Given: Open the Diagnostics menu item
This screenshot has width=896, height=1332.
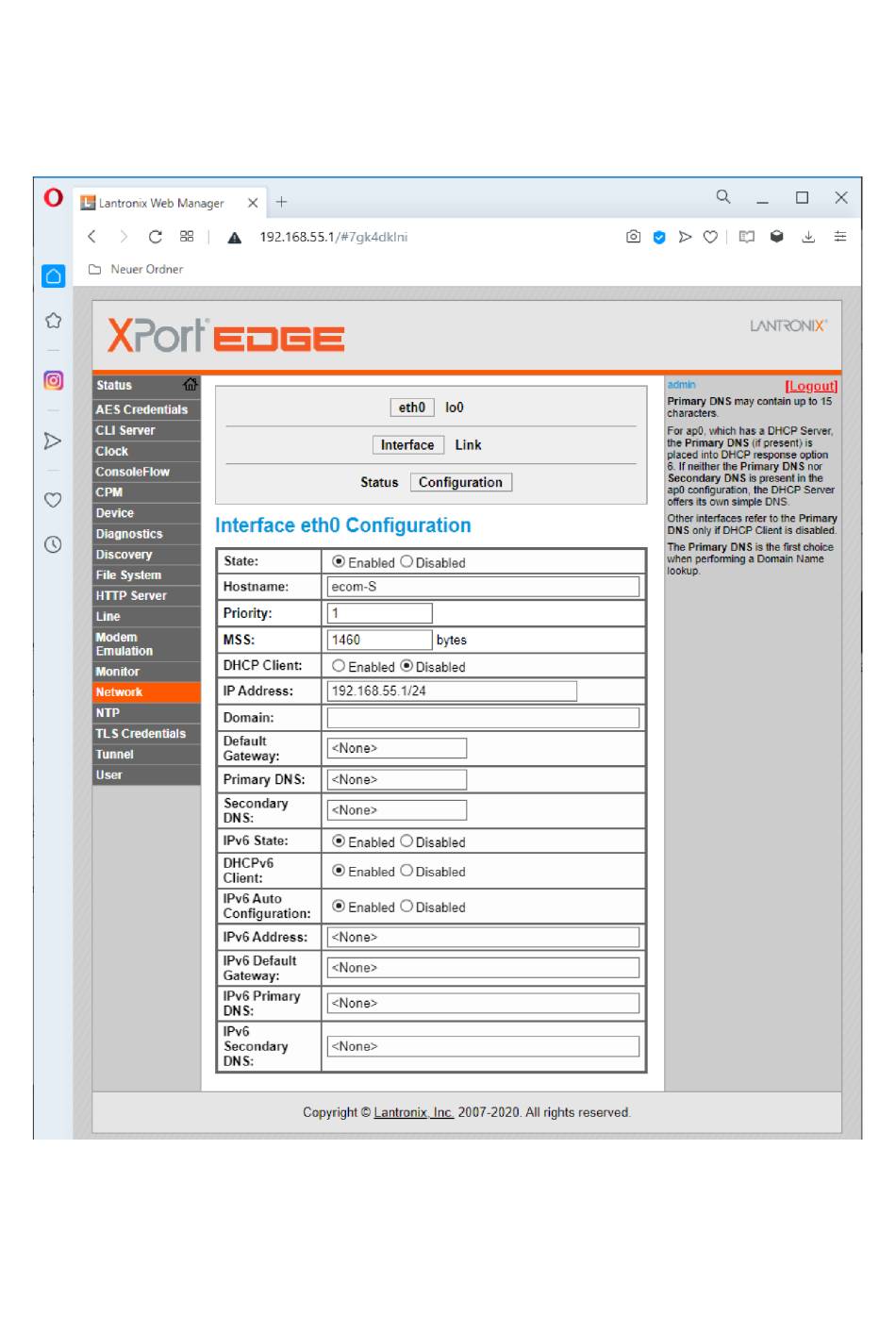Looking at the screenshot, I should [146, 534].
